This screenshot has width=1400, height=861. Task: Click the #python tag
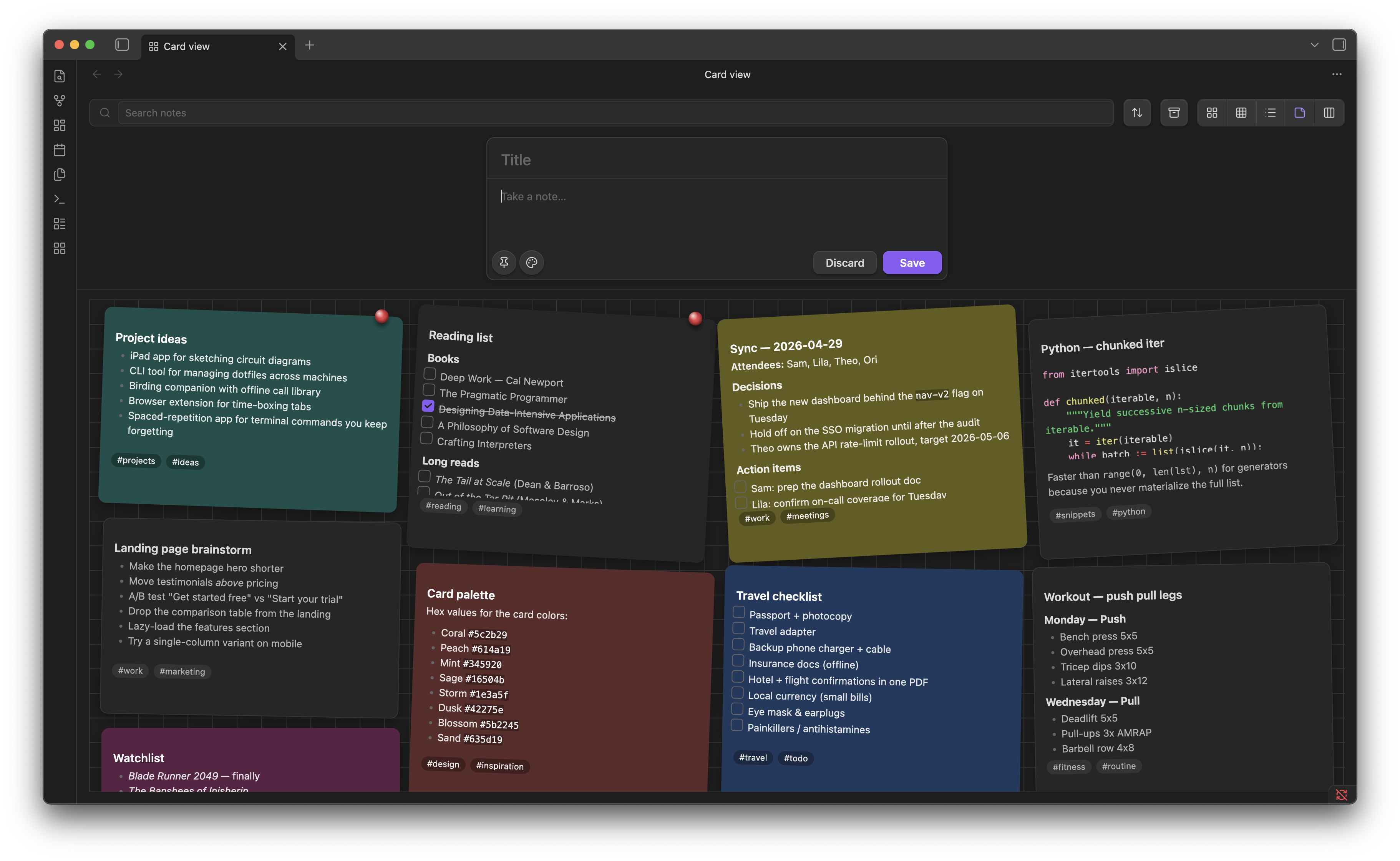(x=1128, y=512)
